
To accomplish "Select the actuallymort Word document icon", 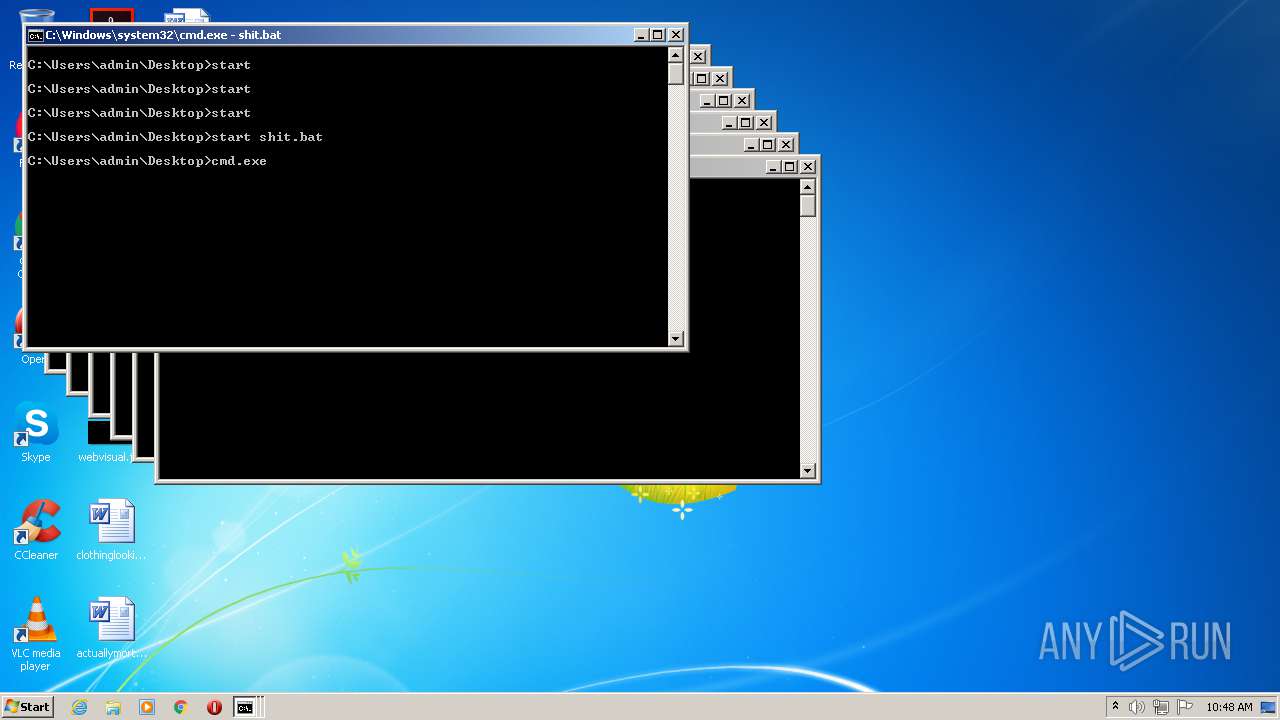I will pyautogui.click(x=111, y=628).
